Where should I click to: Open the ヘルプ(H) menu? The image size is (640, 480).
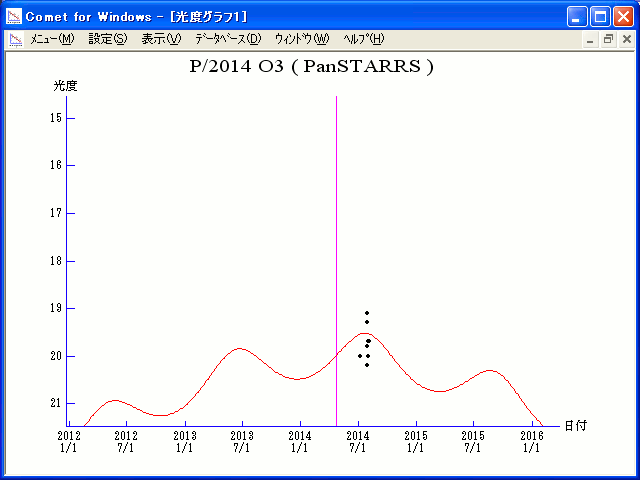(364, 39)
